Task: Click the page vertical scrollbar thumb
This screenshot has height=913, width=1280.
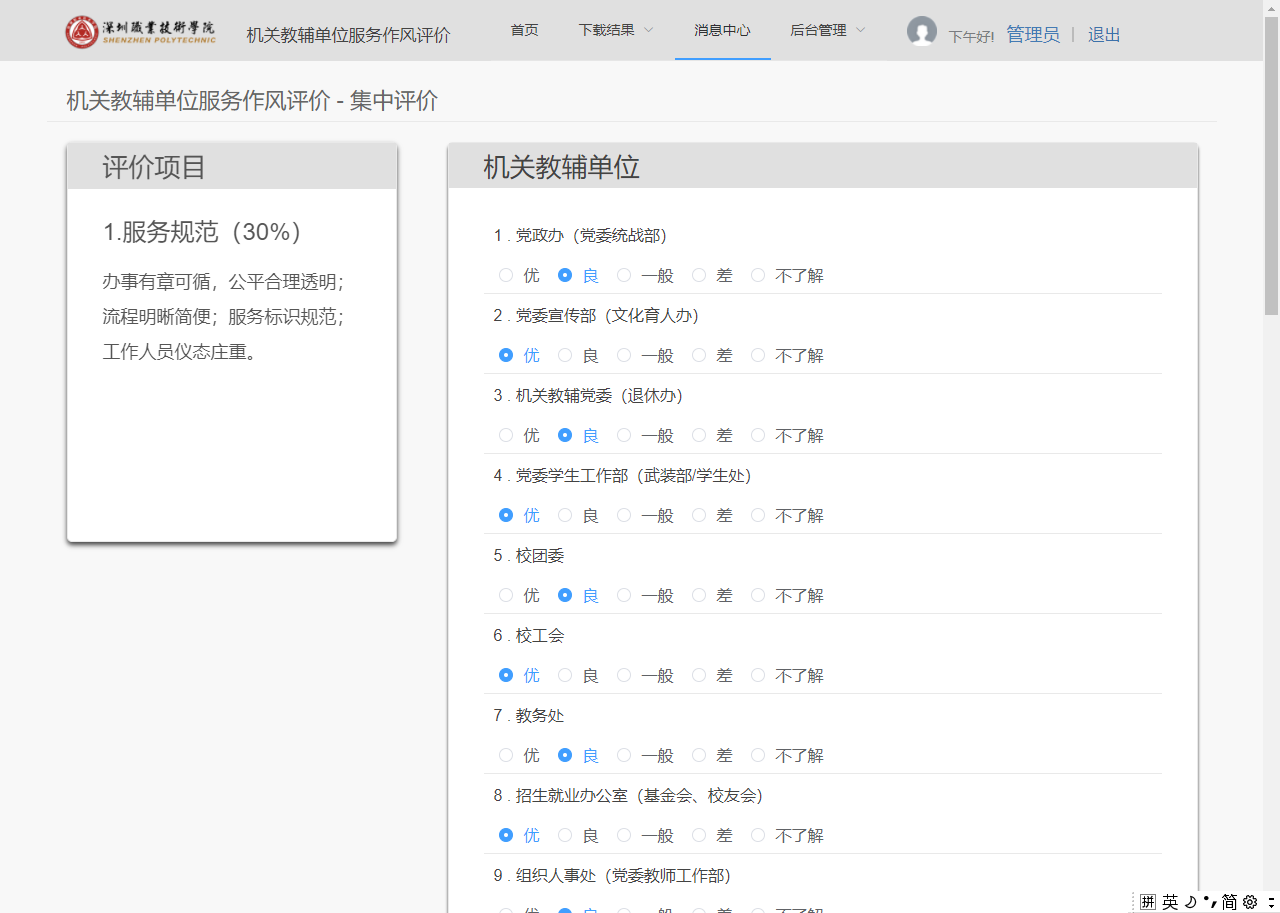Action: (1271, 165)
